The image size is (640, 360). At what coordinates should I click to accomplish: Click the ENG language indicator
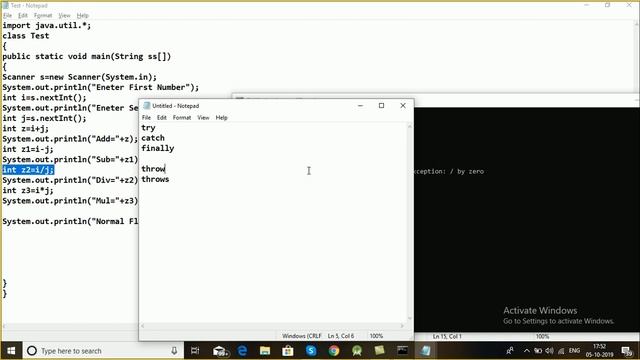(x=574, y=351)
